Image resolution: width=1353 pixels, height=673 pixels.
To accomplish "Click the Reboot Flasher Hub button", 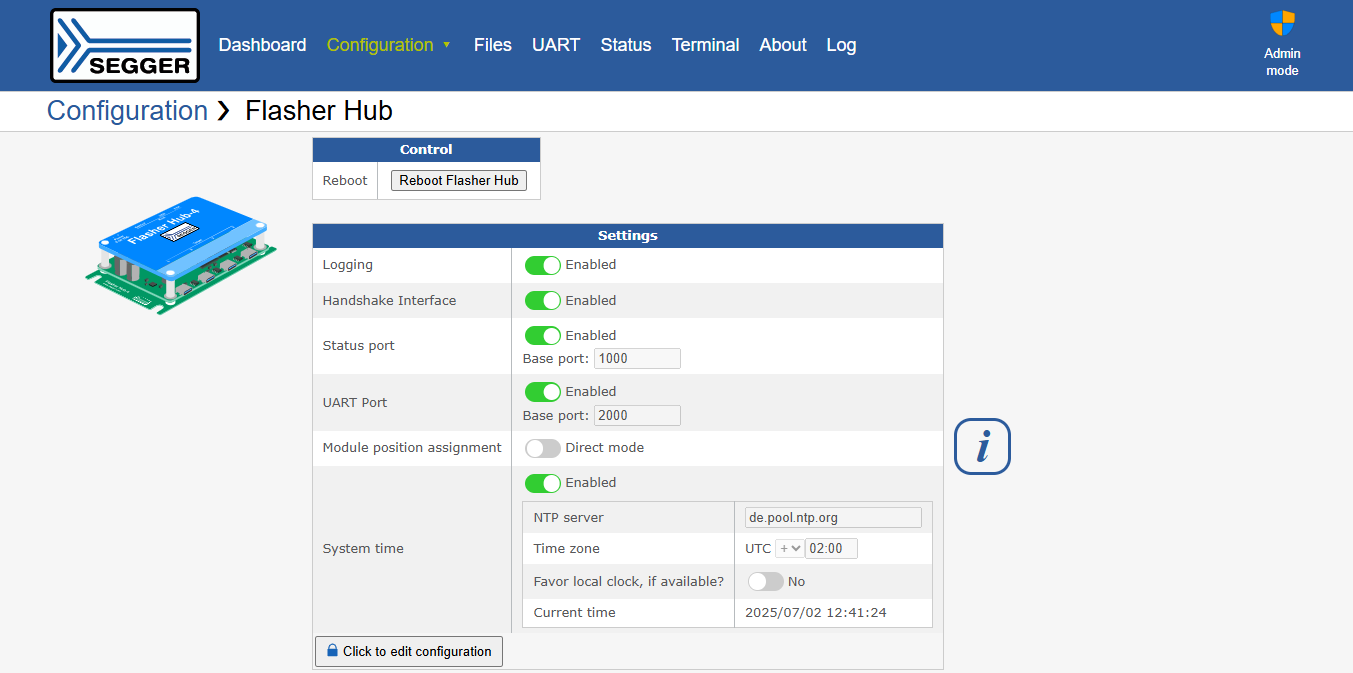I will coord(459,180).
